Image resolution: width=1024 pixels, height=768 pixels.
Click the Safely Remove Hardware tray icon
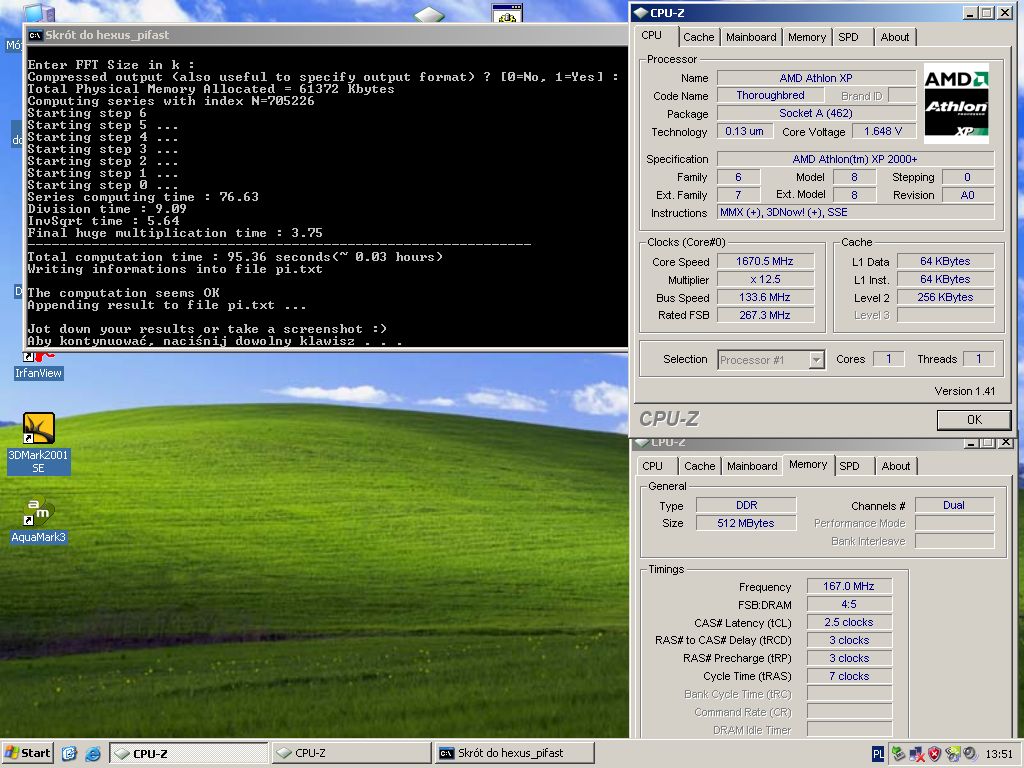[x=899, y=754]
